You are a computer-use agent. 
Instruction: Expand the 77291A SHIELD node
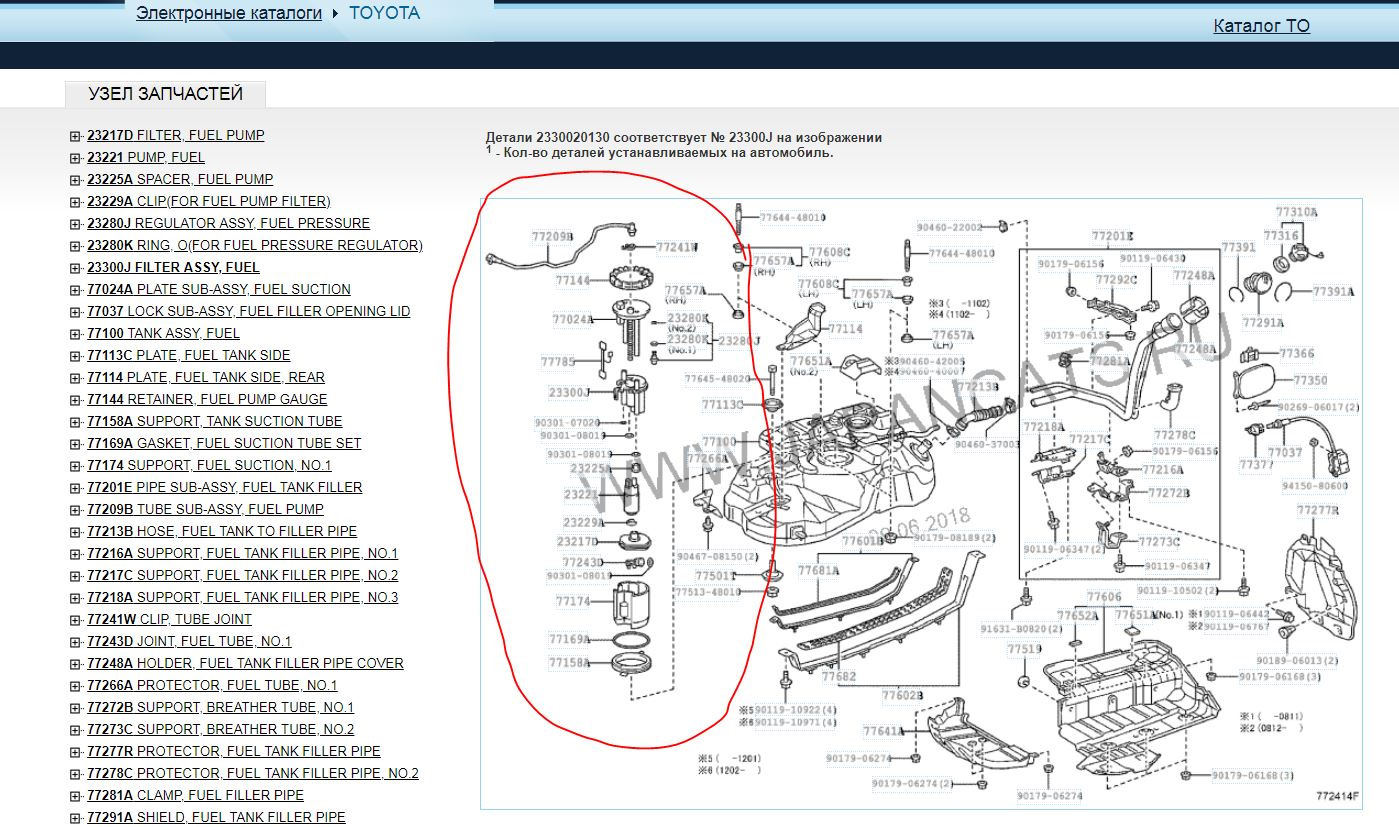[x=75, y=817]
